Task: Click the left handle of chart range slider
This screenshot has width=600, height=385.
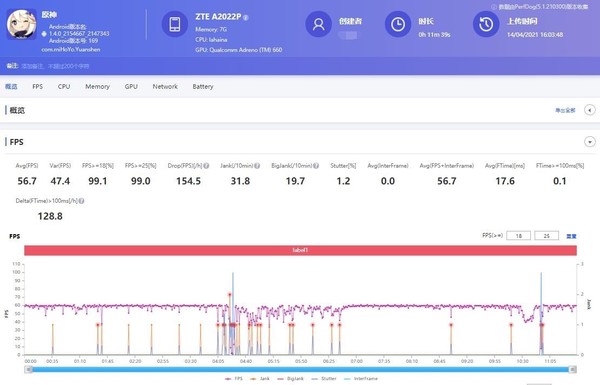Action: [x=28, y=369]
